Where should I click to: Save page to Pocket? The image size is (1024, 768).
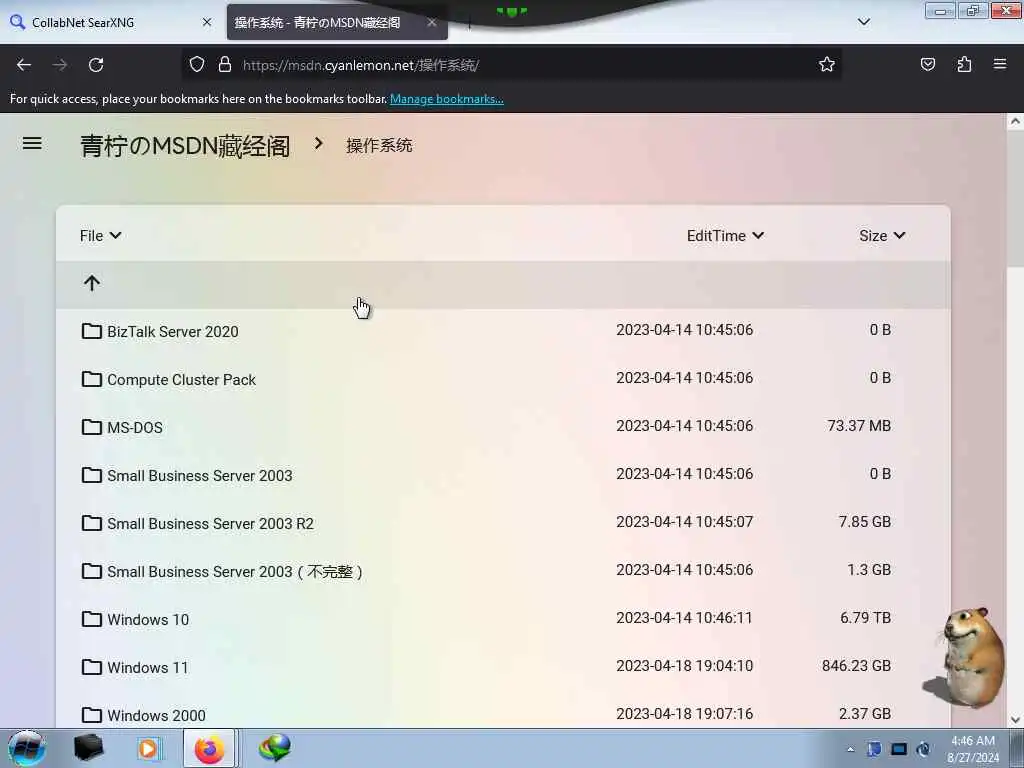coord(927,64)
